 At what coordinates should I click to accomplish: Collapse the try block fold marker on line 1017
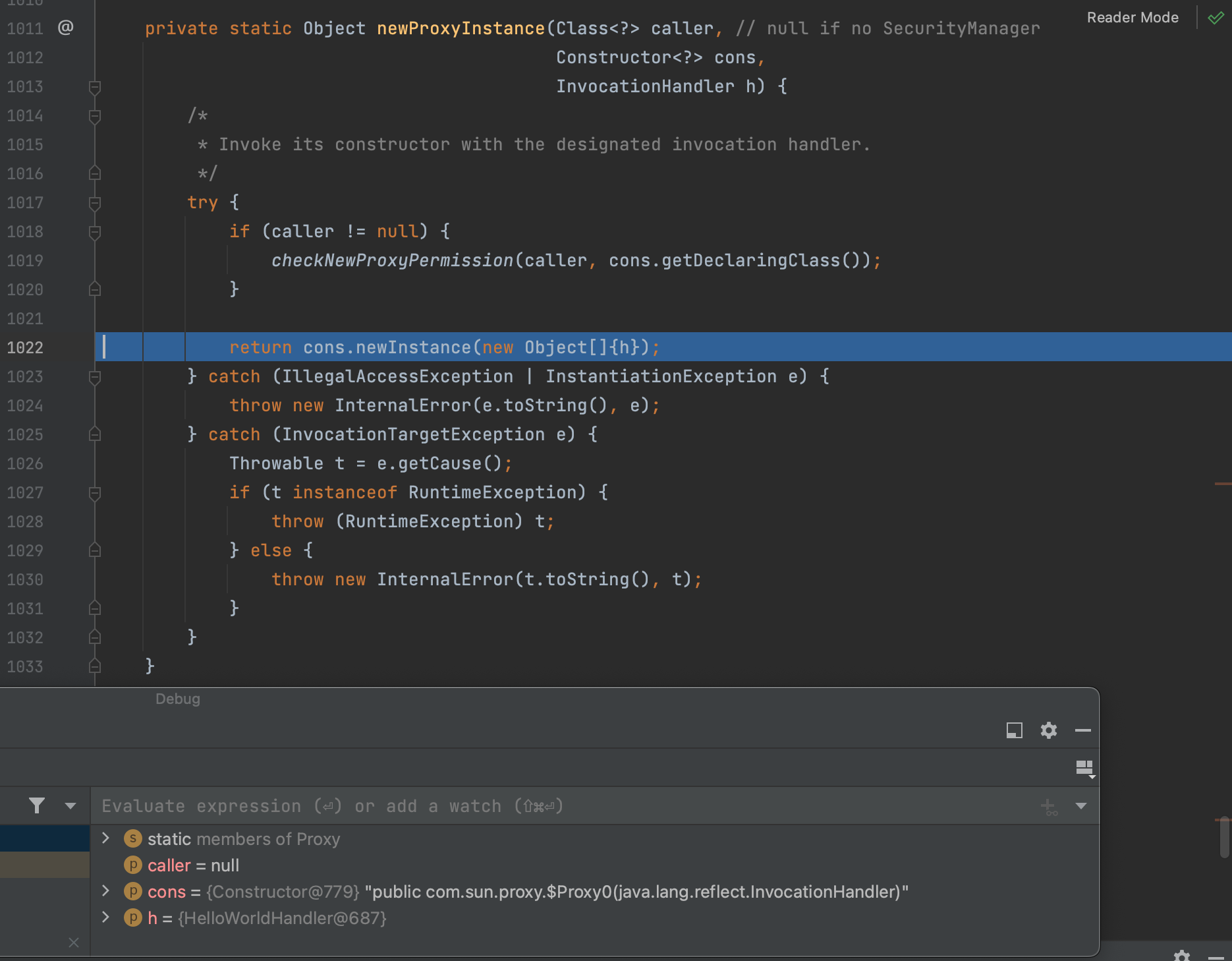[x=95, y=203]
